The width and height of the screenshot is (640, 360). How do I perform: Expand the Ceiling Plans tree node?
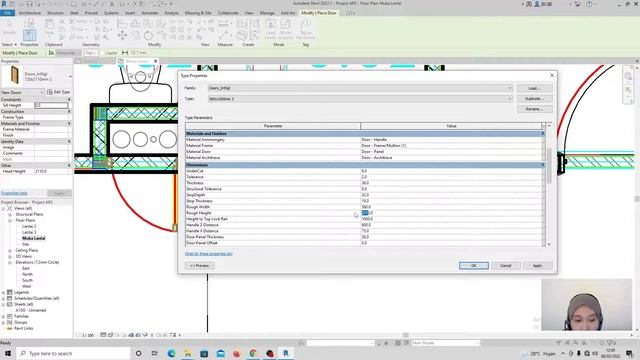coord(10,250)
